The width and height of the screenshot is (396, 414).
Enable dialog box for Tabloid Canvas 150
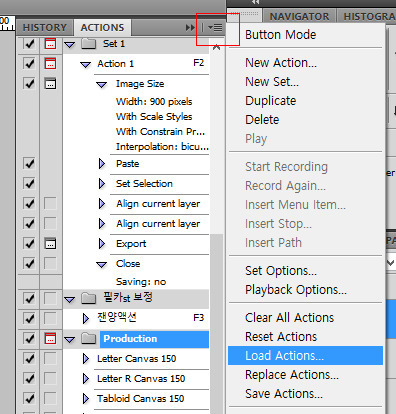pos(50,398)
